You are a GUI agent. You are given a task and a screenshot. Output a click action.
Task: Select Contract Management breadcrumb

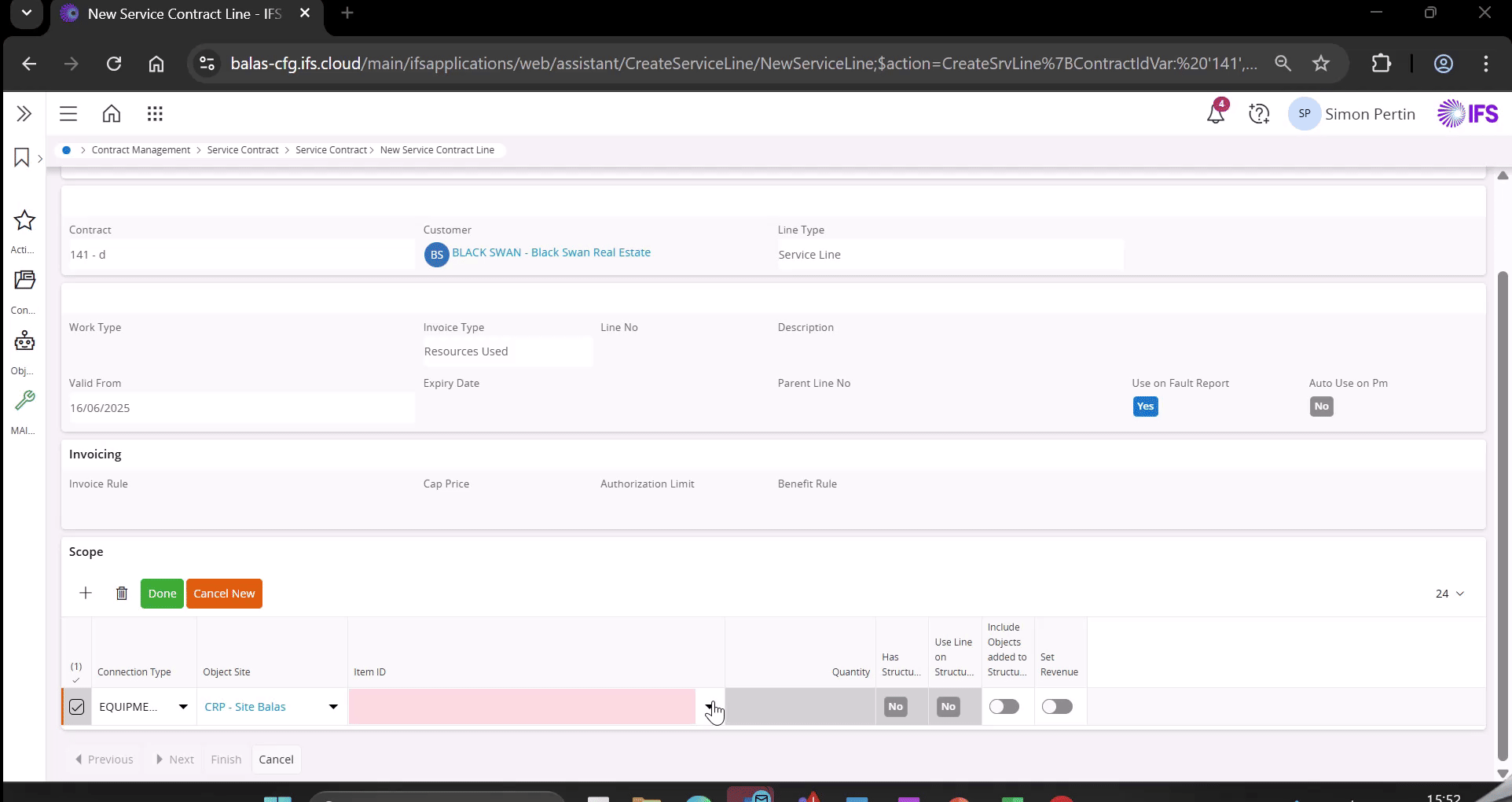[x=141, y=150]
